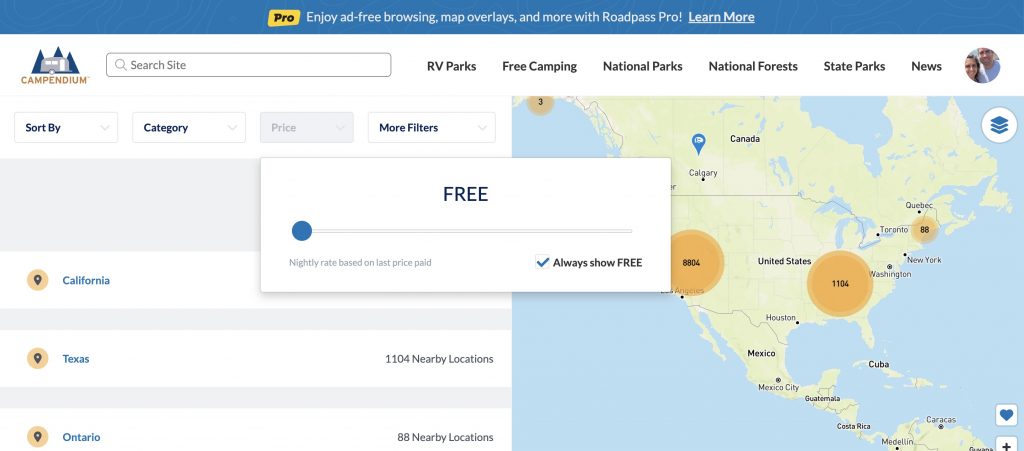Click "Nightly rate based on last price paid"

point(360,262)
